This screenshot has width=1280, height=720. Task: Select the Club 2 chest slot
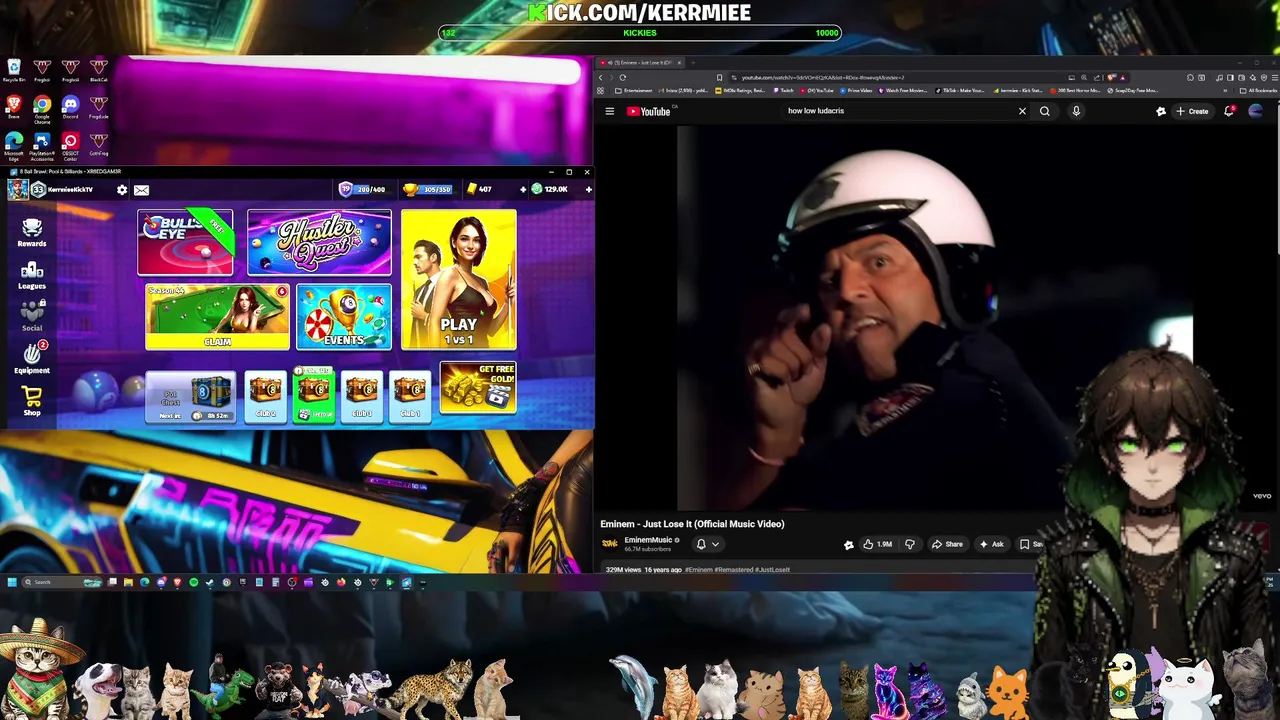[265, 397]
